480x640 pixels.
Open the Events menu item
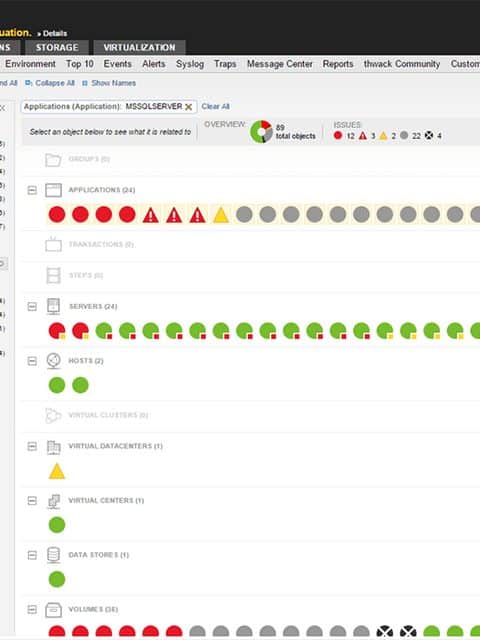click(118, 64)
